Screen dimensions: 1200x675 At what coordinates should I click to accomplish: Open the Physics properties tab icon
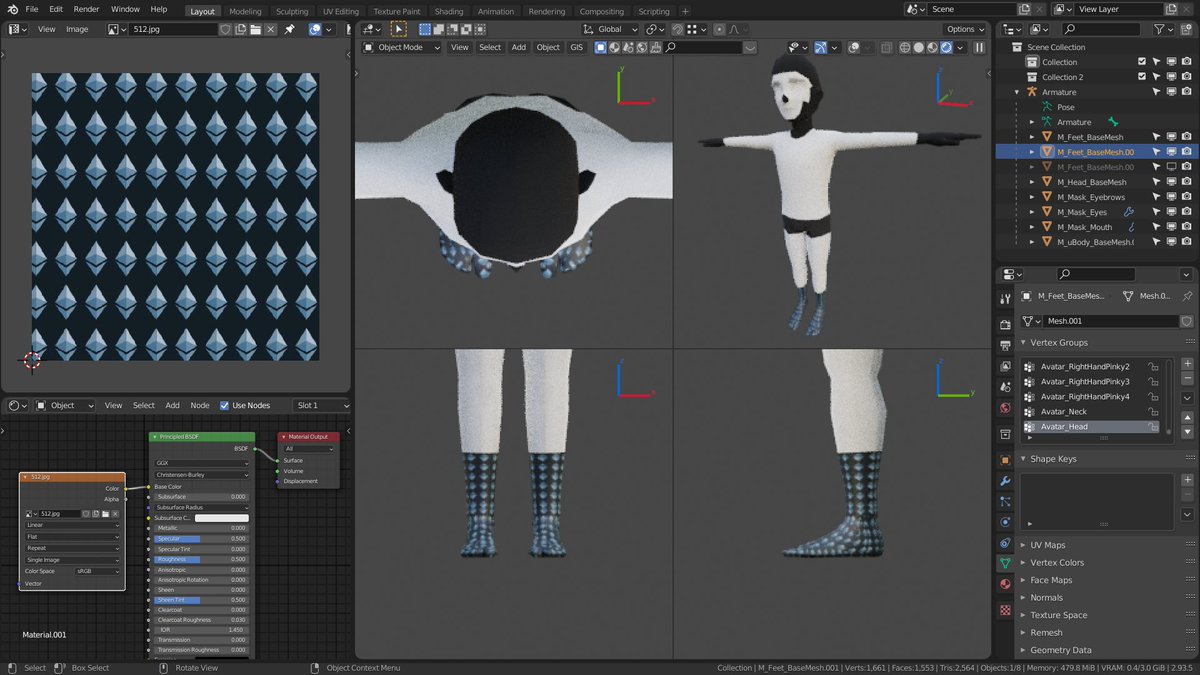click(1005, 522)
